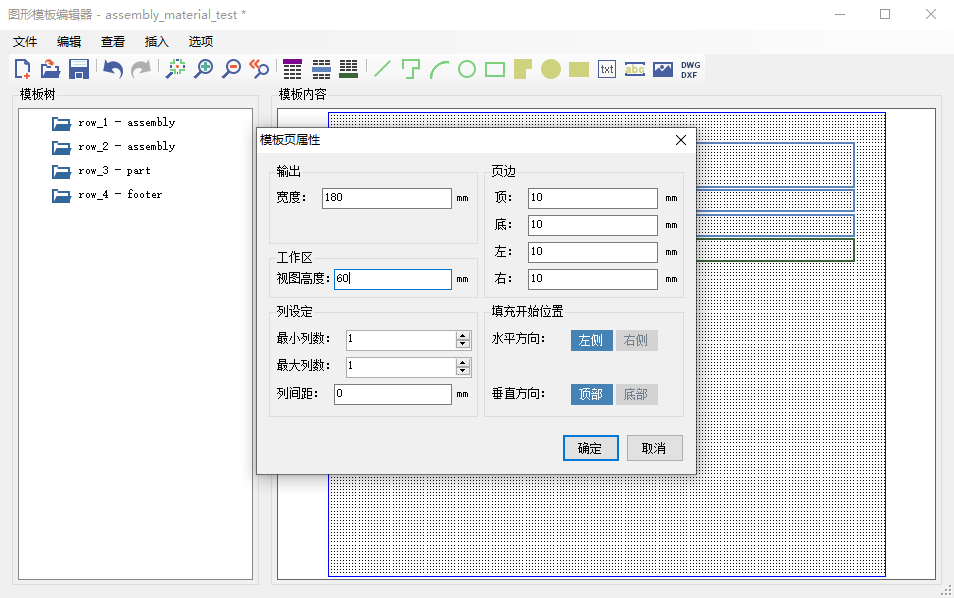Focus the 底 margin field
This screenshot has height=598, width=954.
[x=593, y=225]
